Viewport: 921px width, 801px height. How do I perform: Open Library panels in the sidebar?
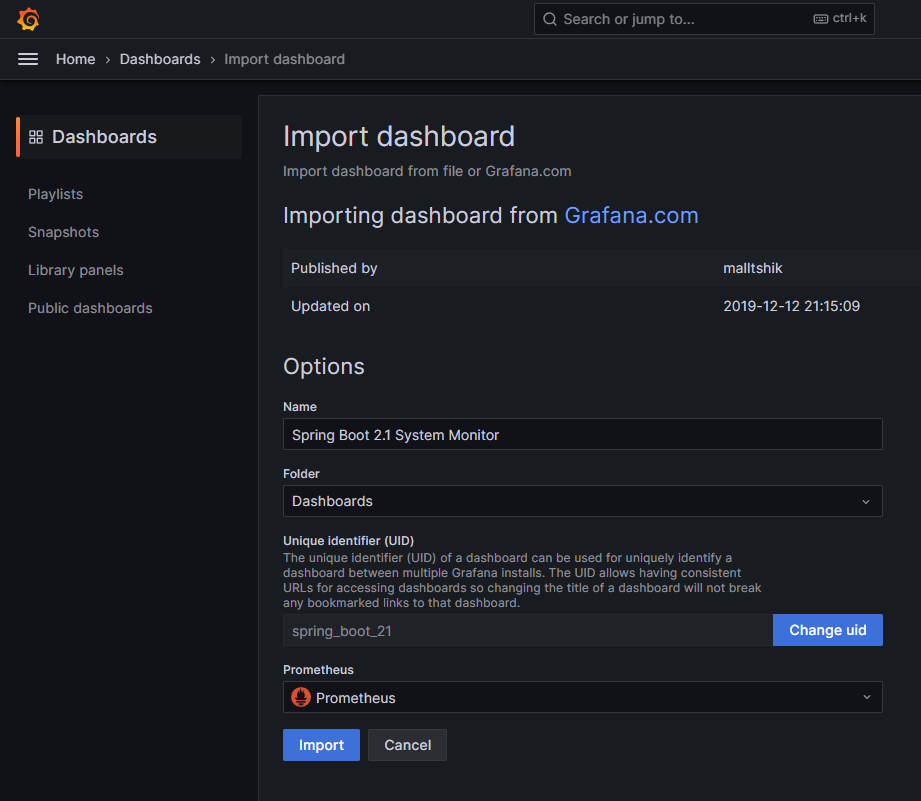click(76, 270)
